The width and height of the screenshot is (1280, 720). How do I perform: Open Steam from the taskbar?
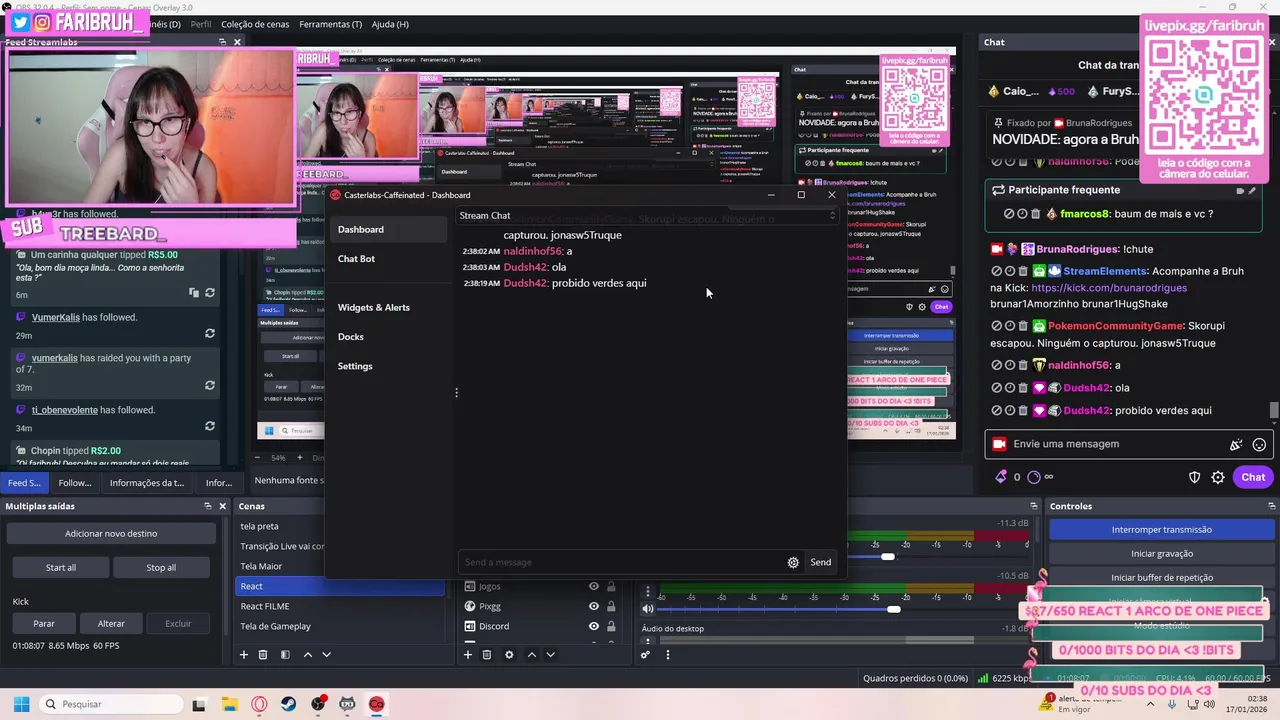(x=288, y=704)
